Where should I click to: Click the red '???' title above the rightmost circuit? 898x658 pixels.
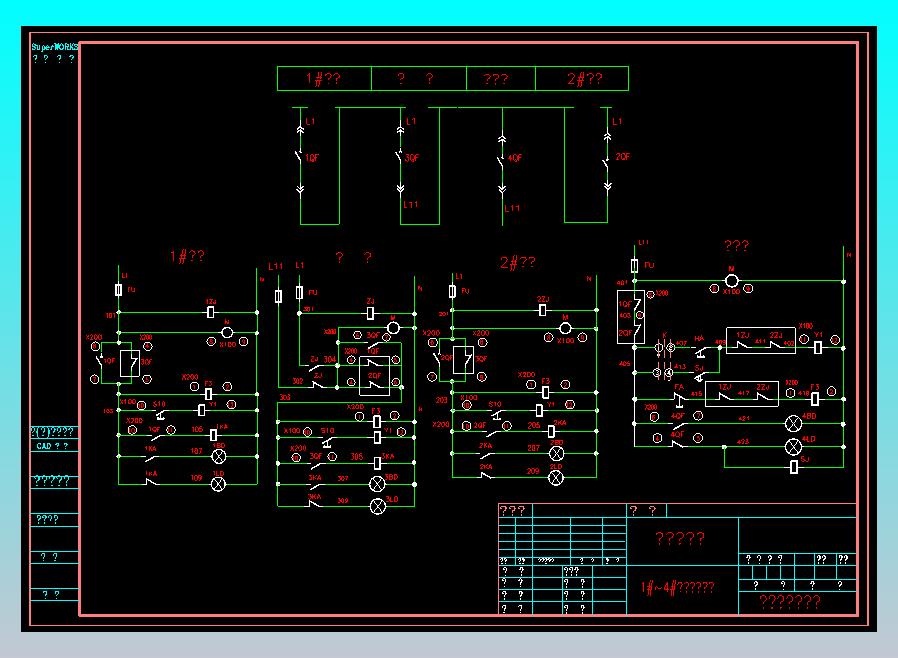[x=736, y=246]
